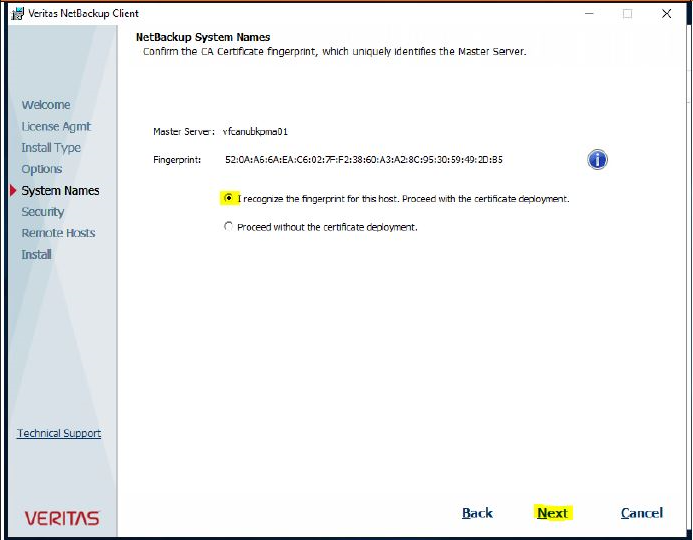This screenshot has width=693, height=540.
Task: Select the Security step in sidebar
Action: pos(43,212)
